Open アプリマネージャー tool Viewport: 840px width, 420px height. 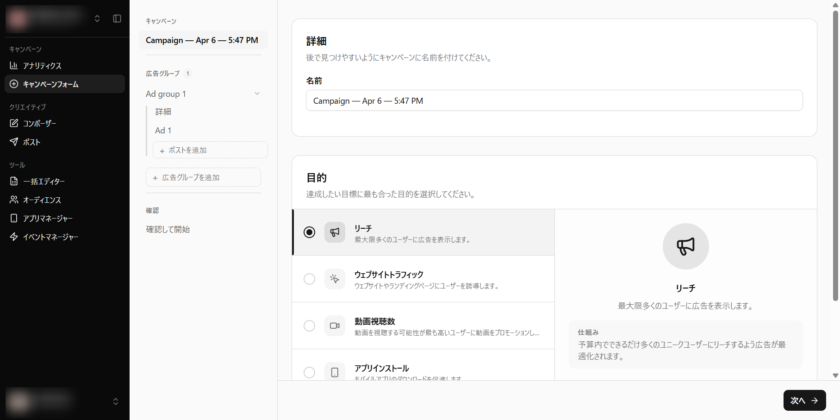(47, 218)
